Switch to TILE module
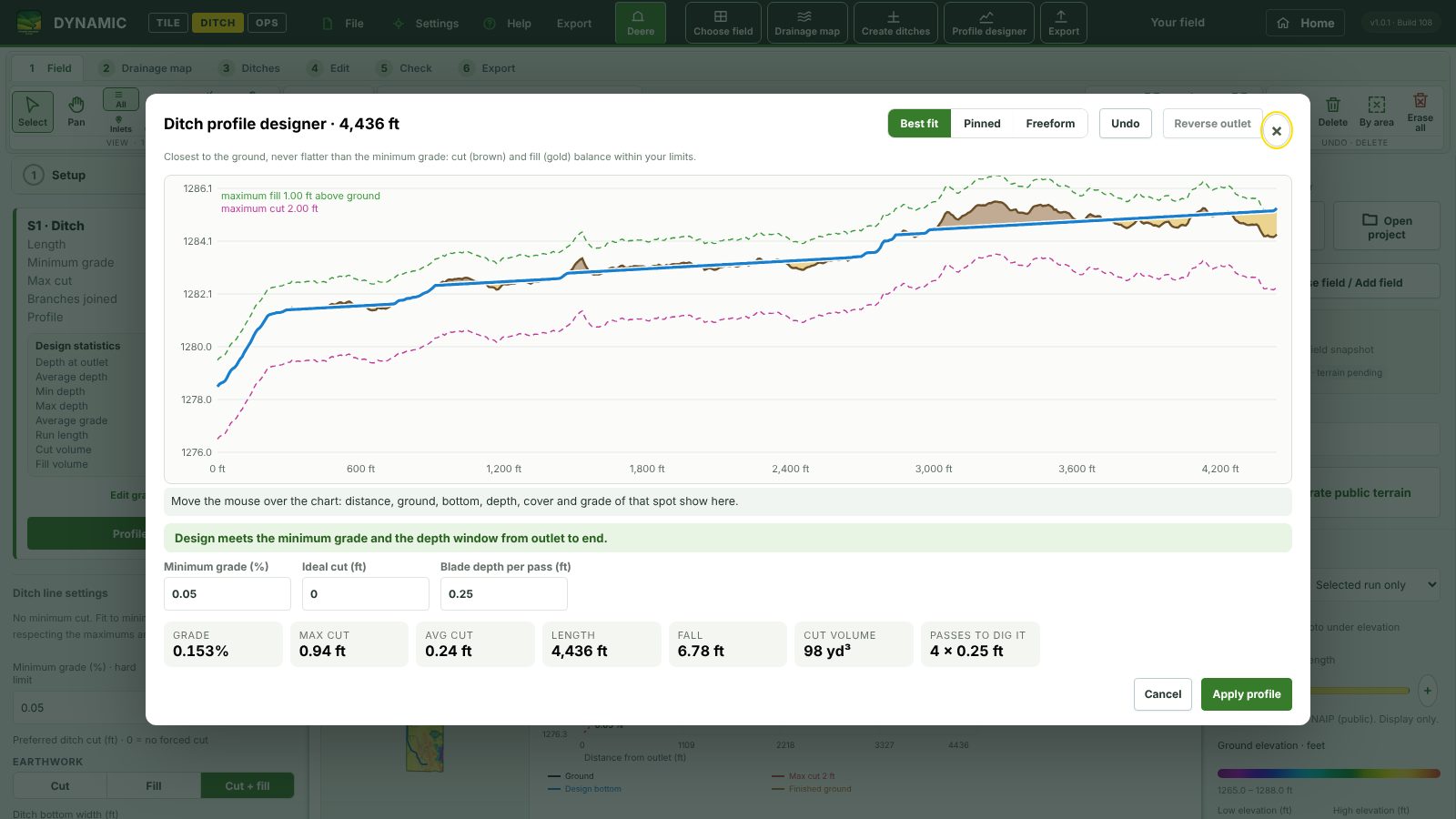Screen dimensions: 1456x819 (168, 23)
